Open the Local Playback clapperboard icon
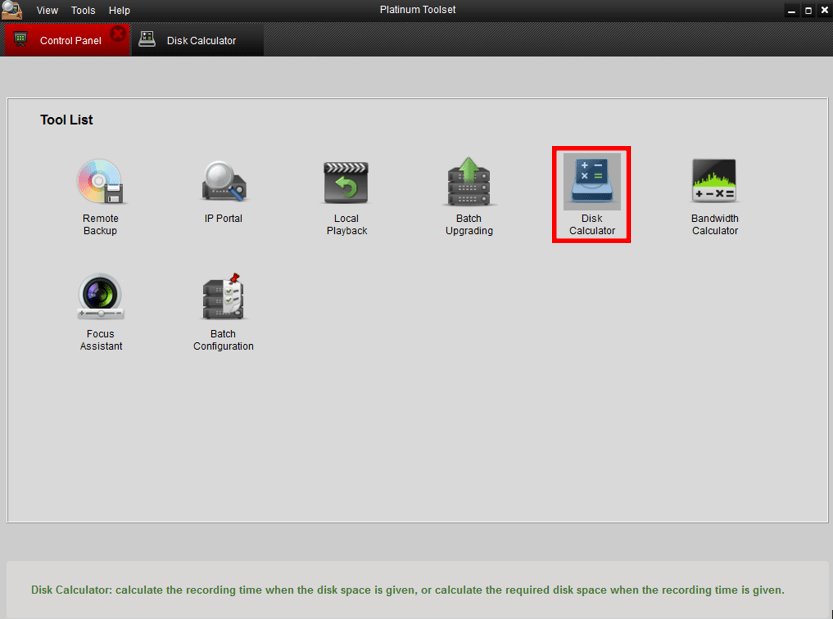Viewport: 833px width, 619px height. tap(346, 182)
